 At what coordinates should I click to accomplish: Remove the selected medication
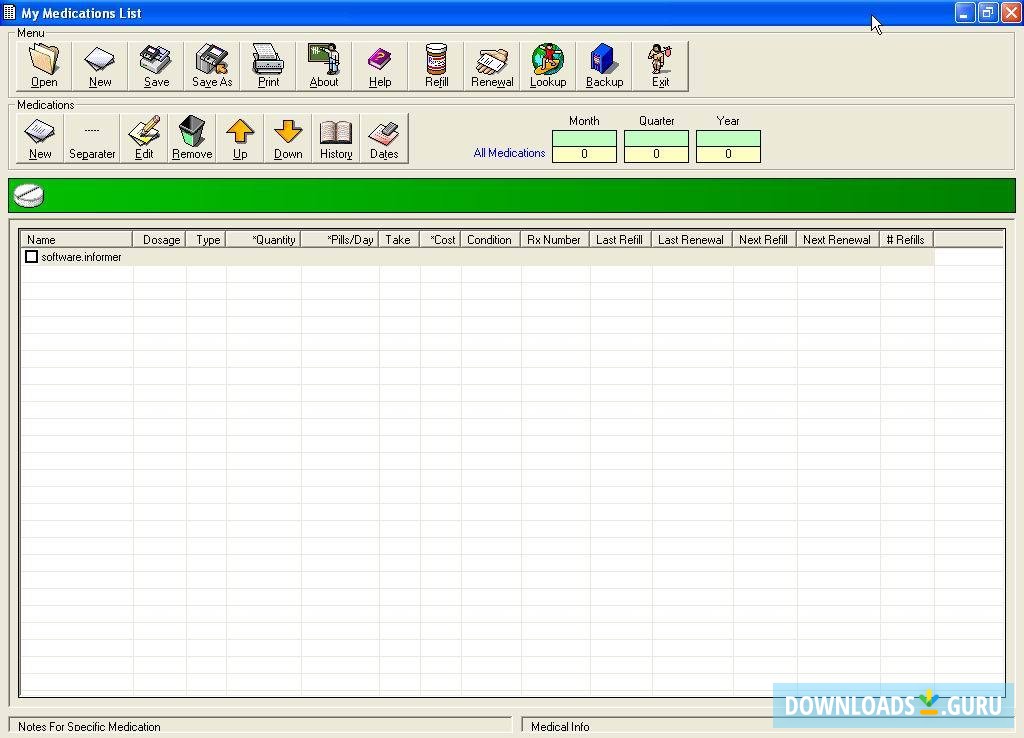[192, 138]
